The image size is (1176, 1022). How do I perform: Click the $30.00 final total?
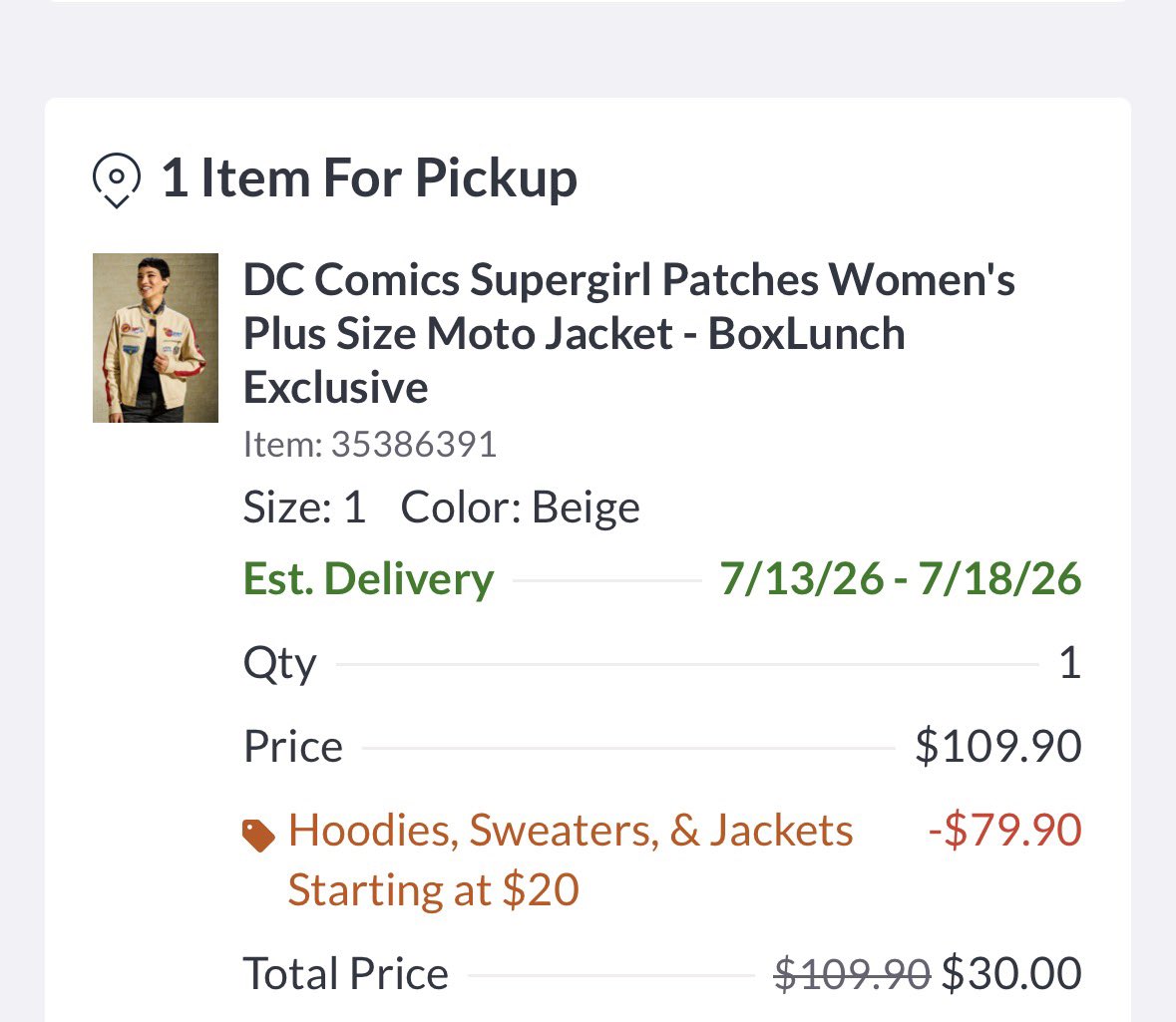[x=1011, y=973]
